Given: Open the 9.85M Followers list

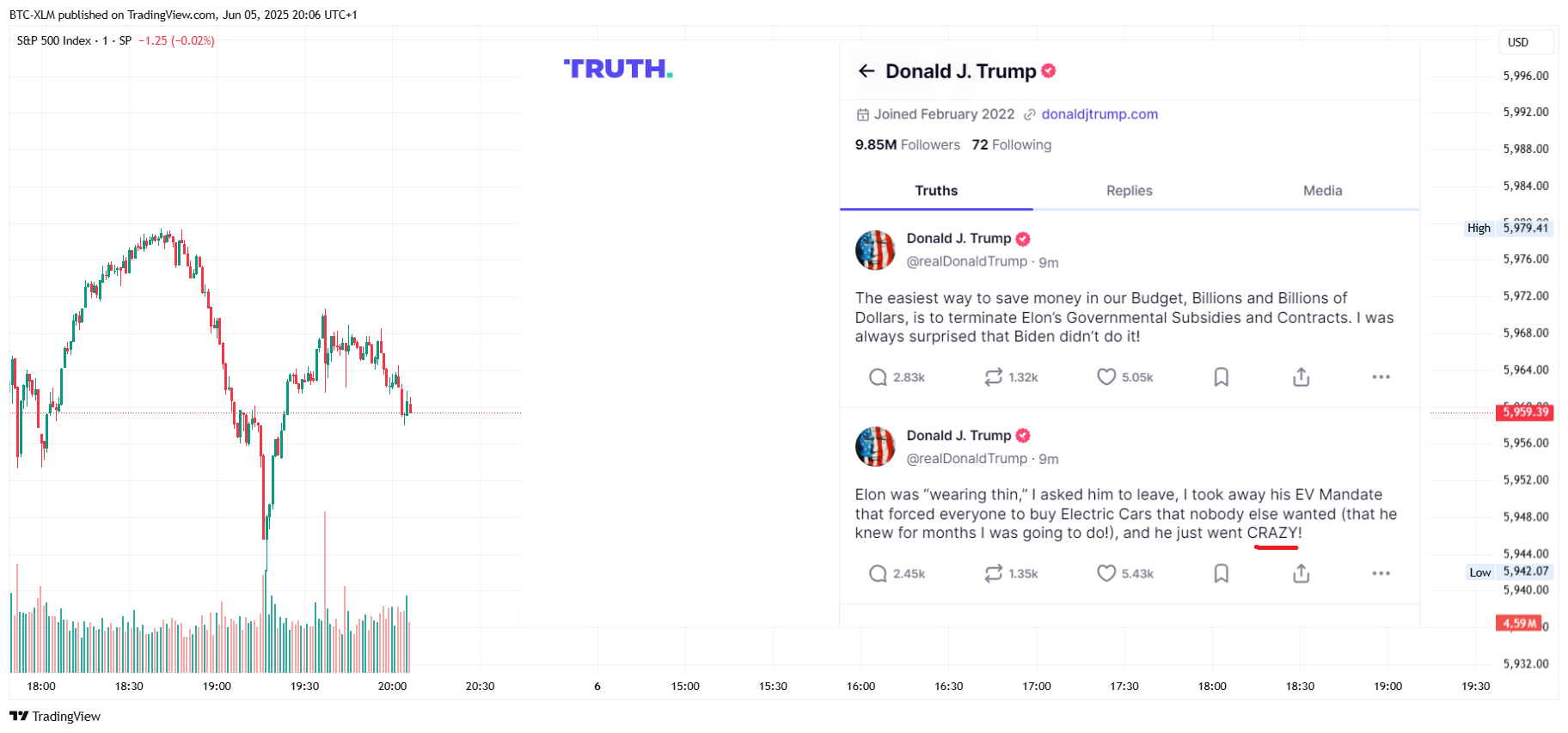Looking at the screenshot, I should click(x=907, y=145).
